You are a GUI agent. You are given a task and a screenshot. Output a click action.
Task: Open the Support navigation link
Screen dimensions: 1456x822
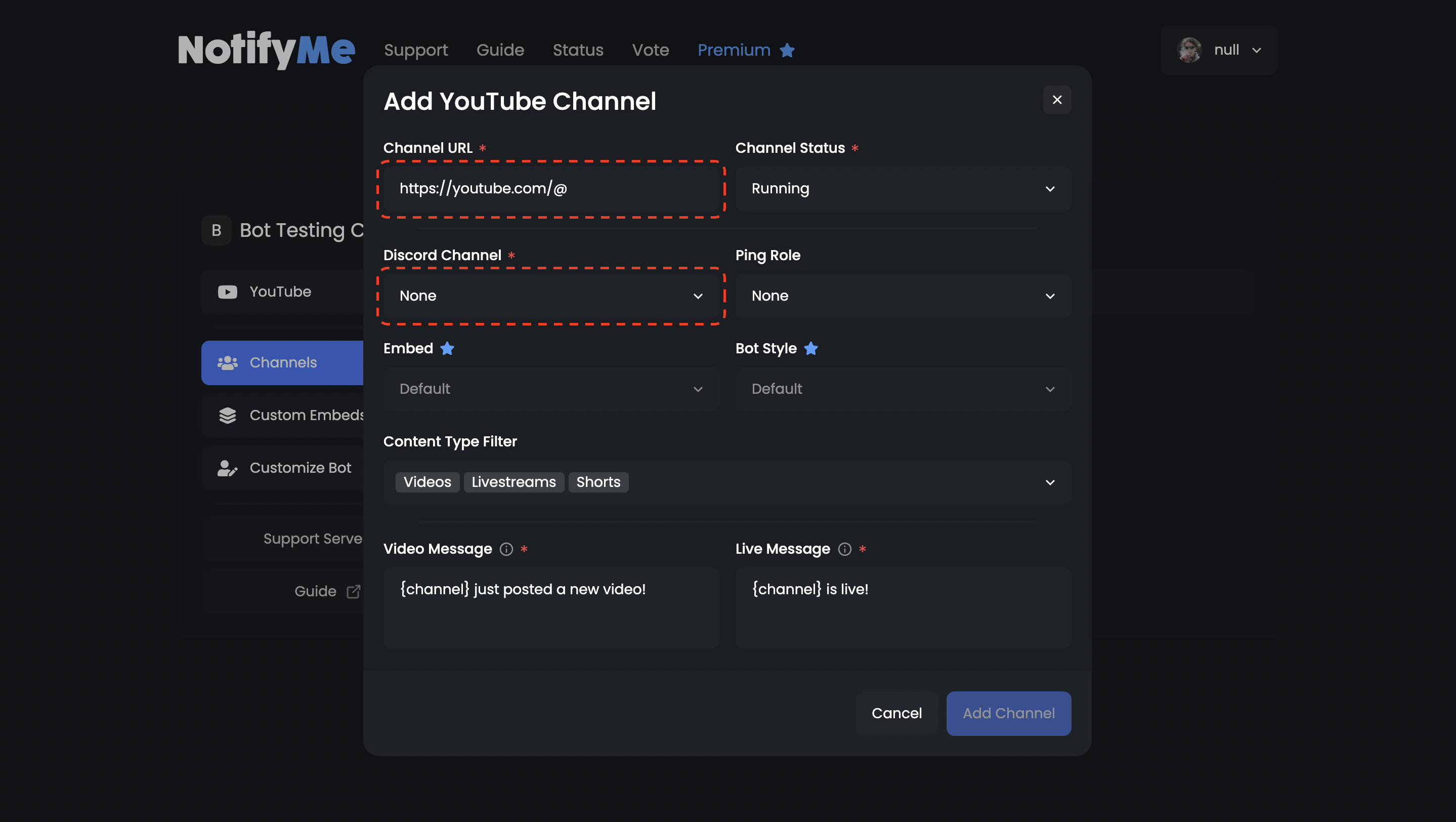click(415, 50)
